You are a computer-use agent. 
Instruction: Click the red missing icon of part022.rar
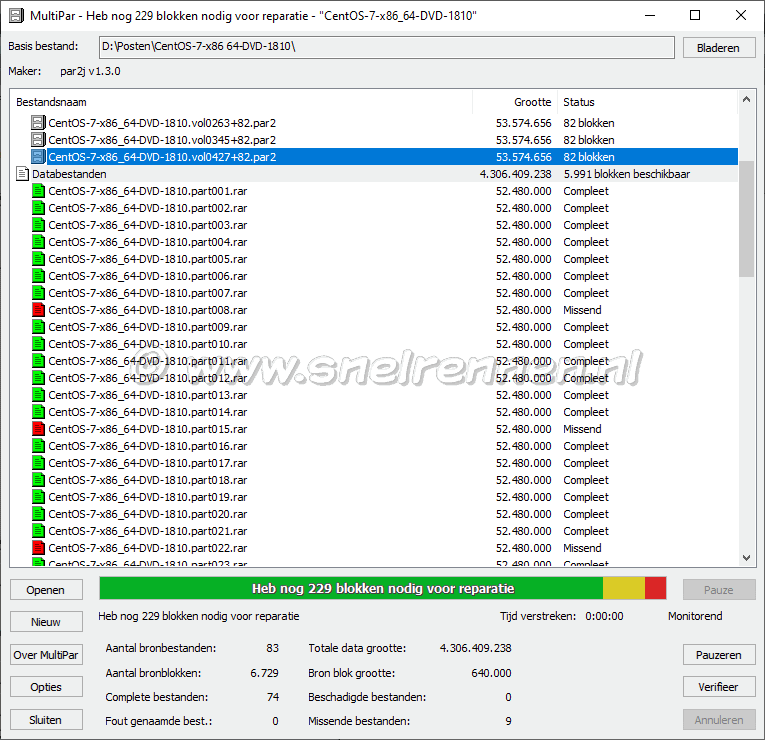click(38, 548)
